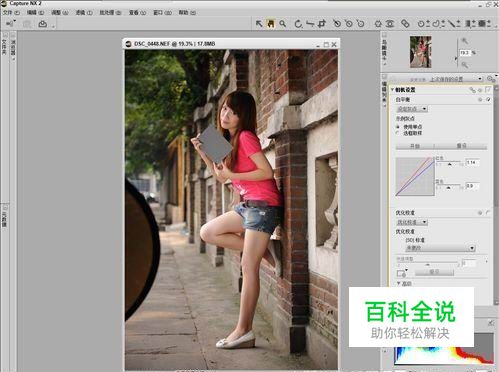Click the Rotate tool icon
Viewport: 499px width, 372px height.
pyautogui.click(x=298, y=24)
